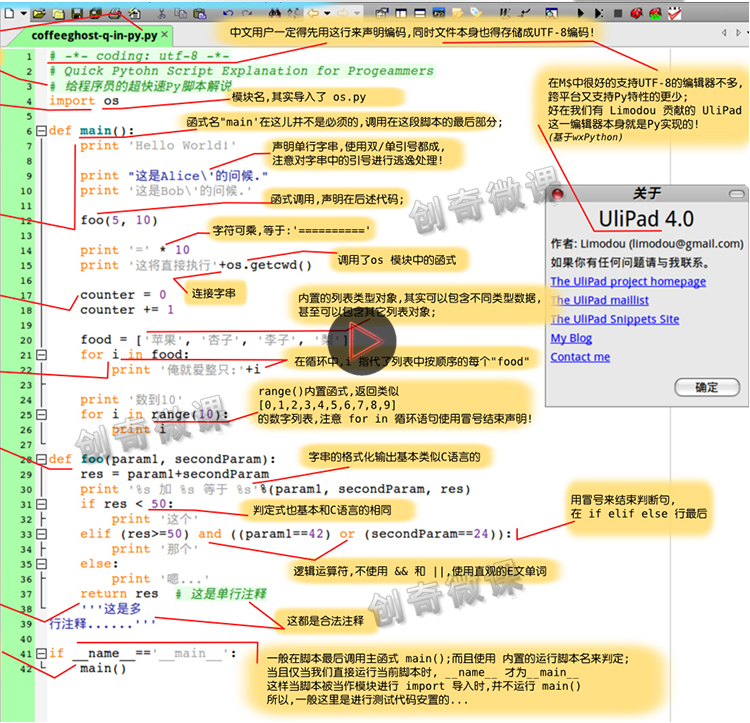
Task: Click the Run play triangle in toolbar
Action: coord(580,13)
